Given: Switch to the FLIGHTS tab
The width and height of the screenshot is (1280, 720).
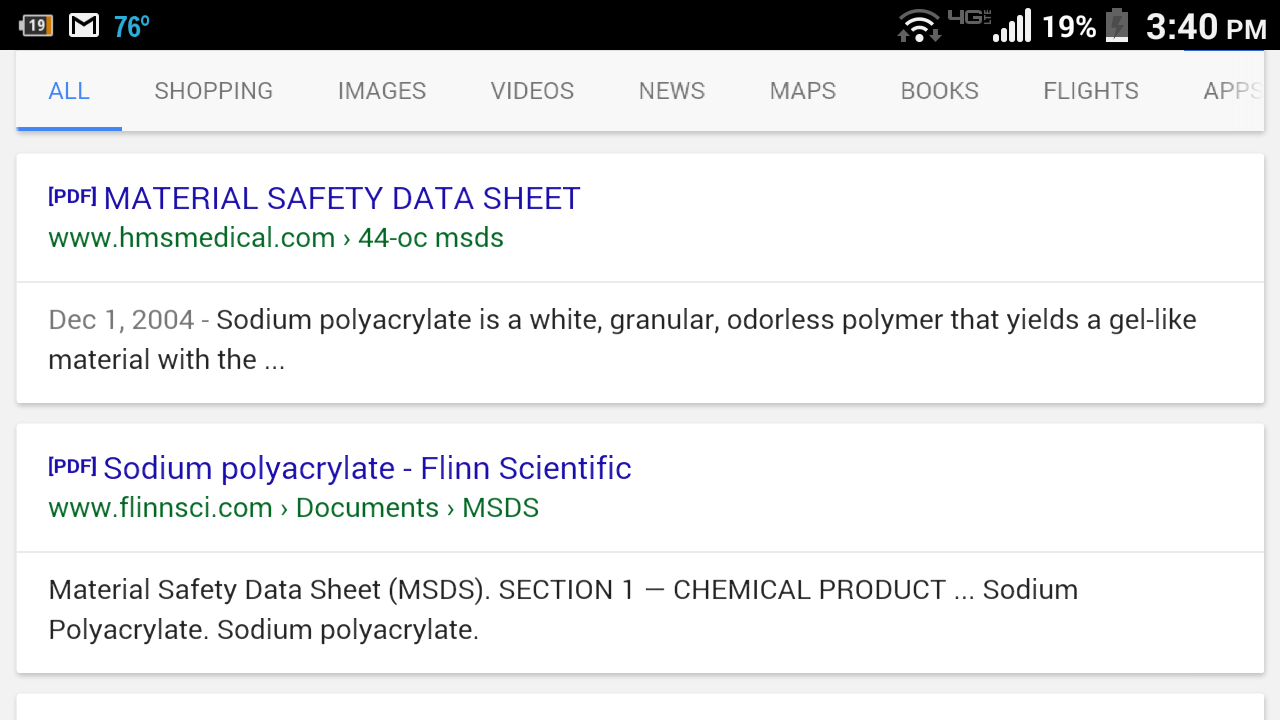Looking at the screenshot, I should coord(1090,90).
